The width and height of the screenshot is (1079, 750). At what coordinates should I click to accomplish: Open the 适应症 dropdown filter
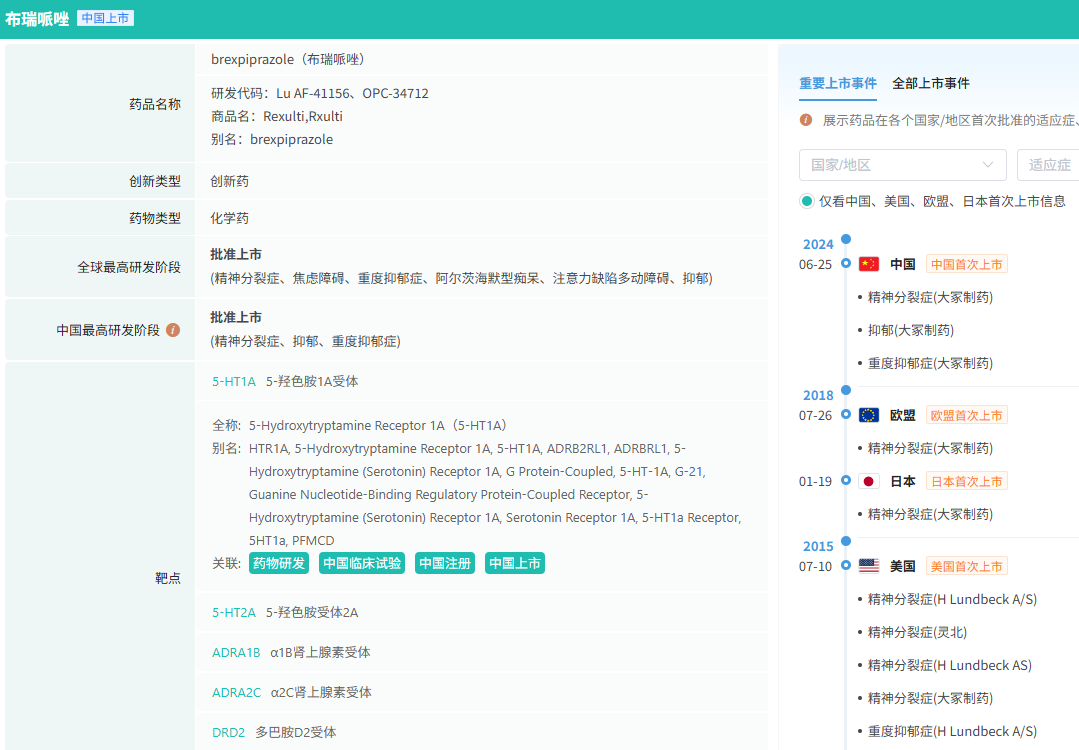click(x=1047, y=165)
